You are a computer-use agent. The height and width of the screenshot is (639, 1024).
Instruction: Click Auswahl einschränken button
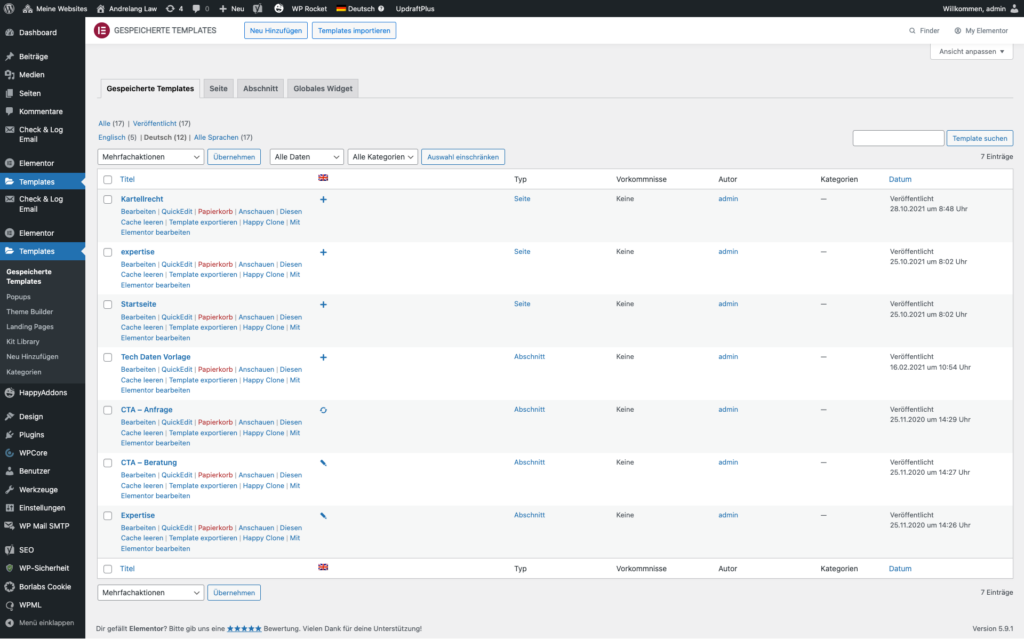[463, 157]
